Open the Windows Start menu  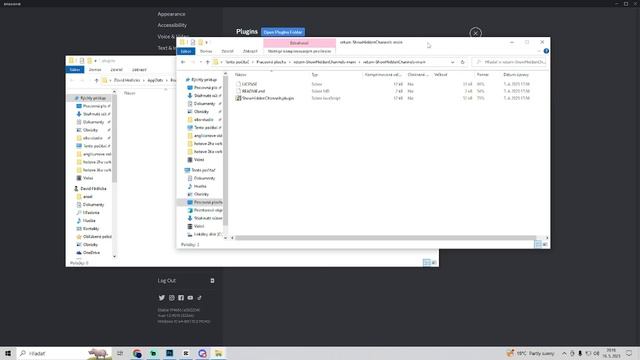[x=8, y=353]
